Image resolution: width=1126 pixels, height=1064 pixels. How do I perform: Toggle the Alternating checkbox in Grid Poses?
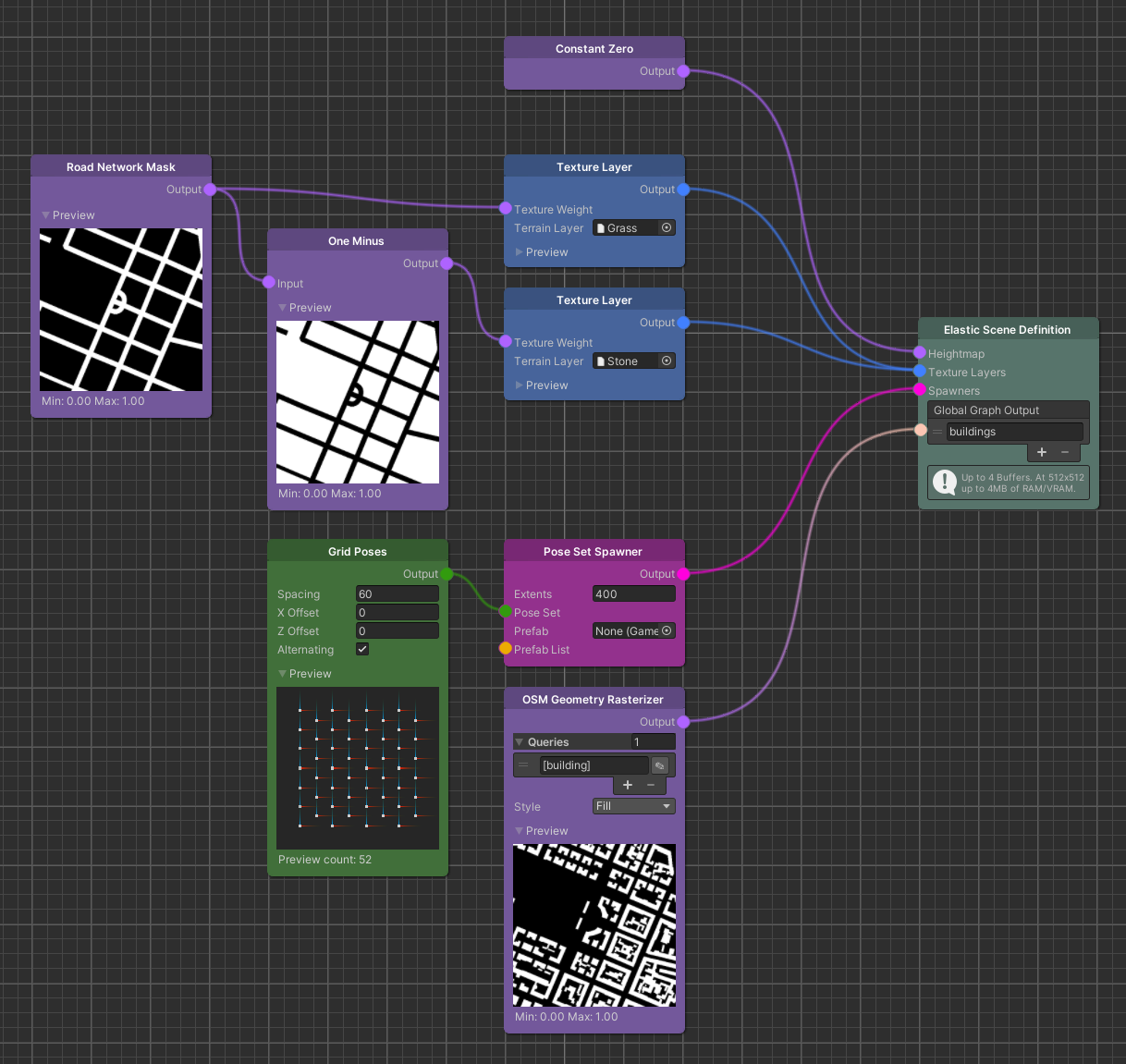tap(362, 649)
